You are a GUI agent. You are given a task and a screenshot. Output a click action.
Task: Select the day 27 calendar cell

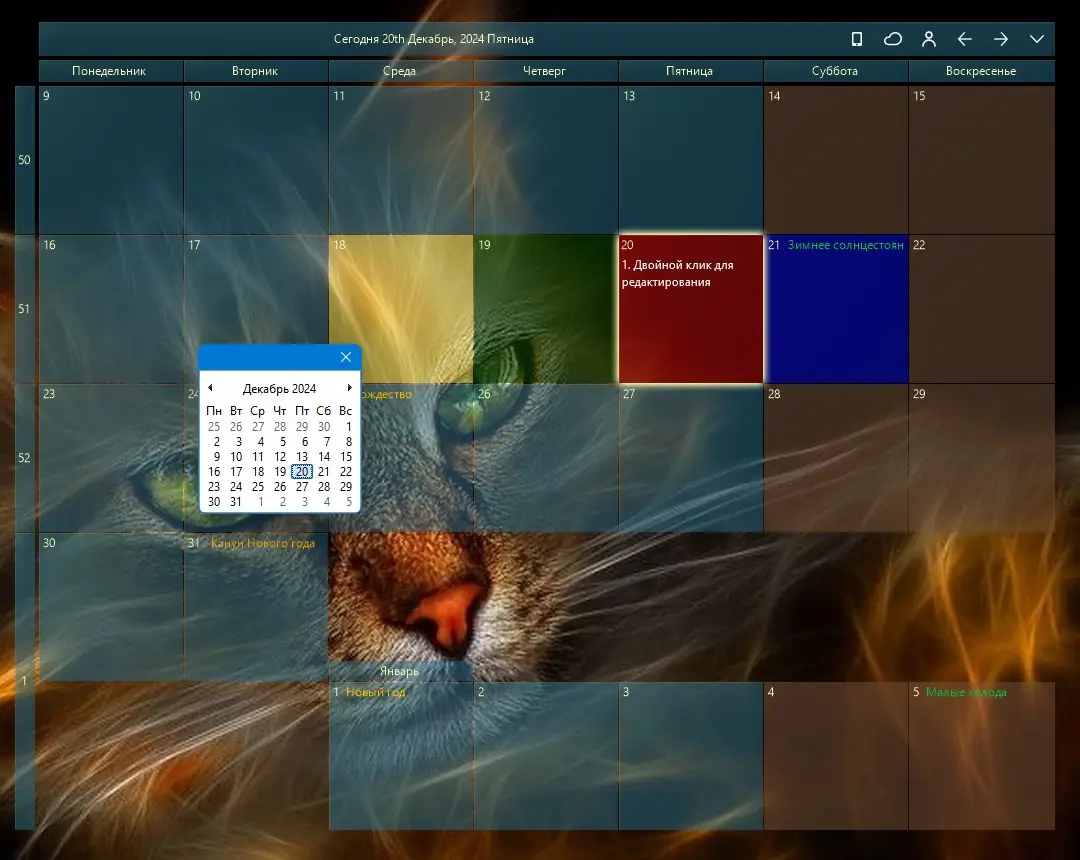(691, 458)
